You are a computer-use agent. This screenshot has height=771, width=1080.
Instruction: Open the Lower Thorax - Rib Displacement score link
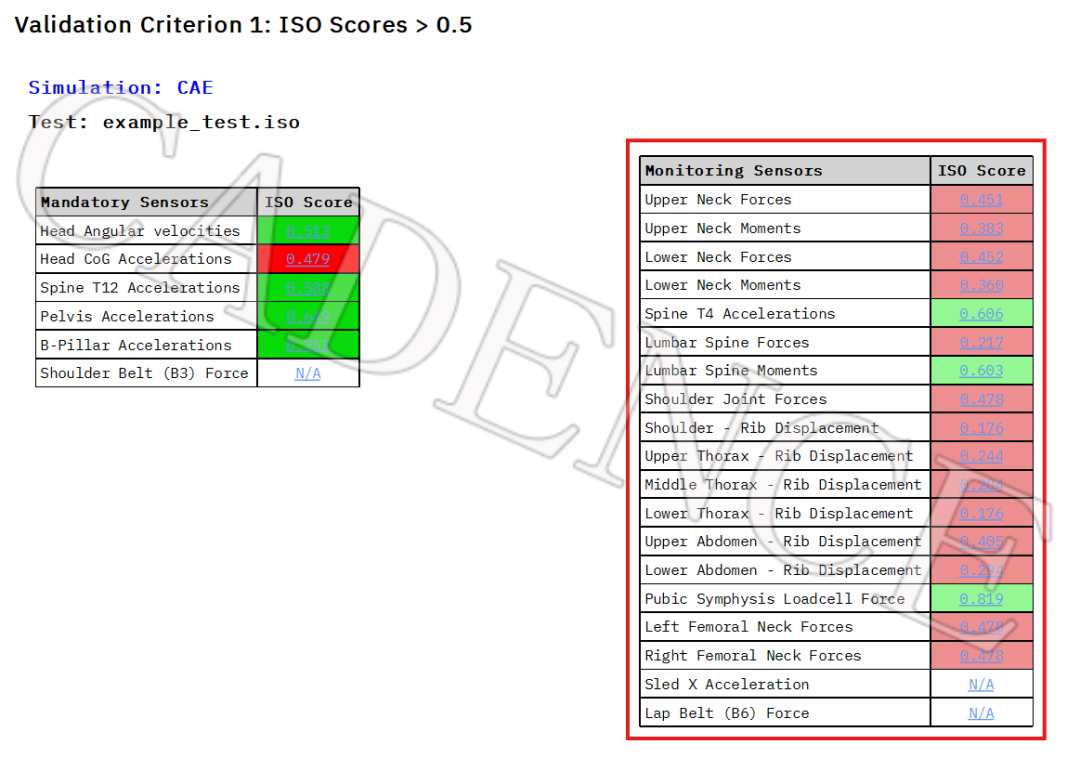click(x=981, y=513)
